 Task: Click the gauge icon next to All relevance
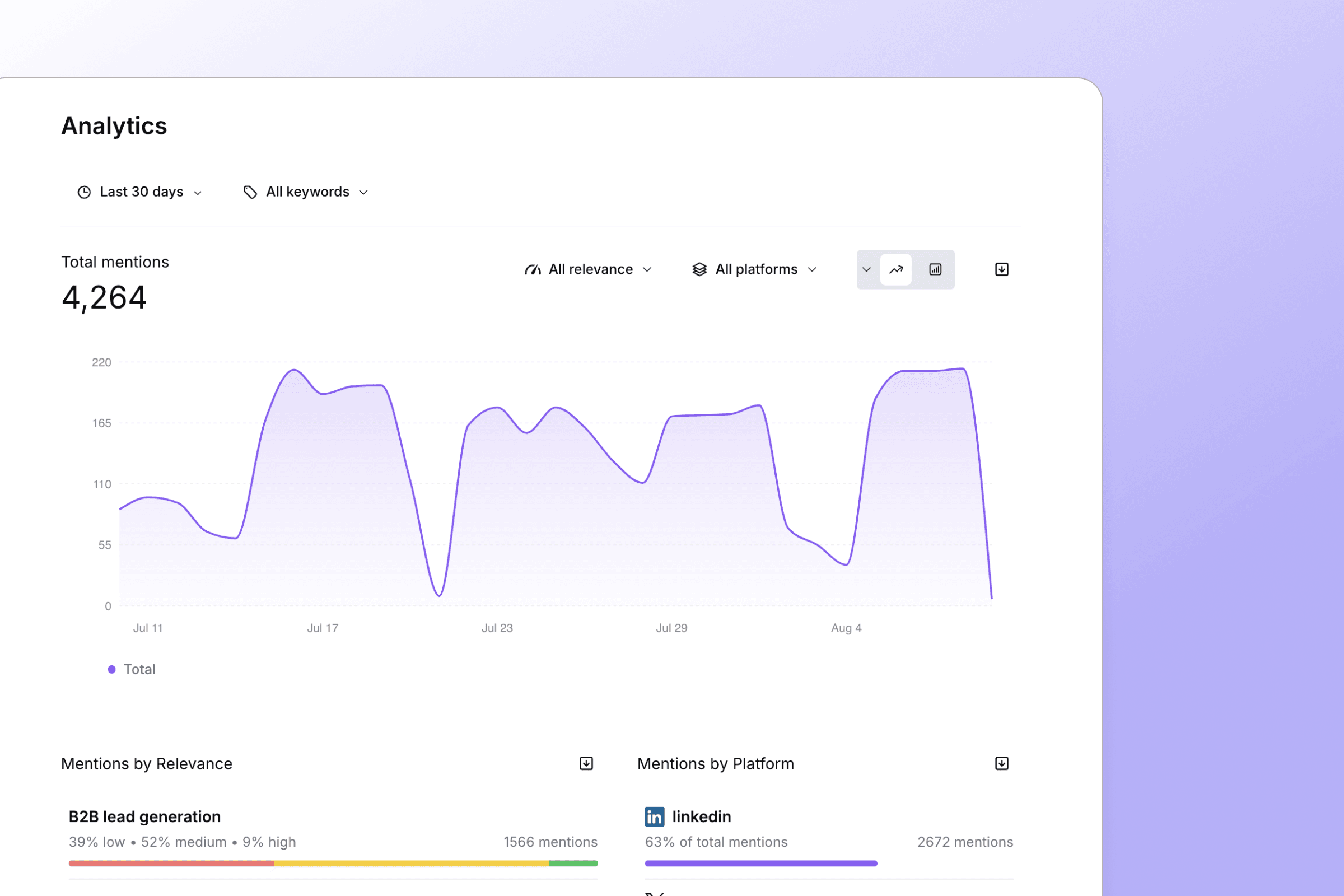click(x=533, y=269)
